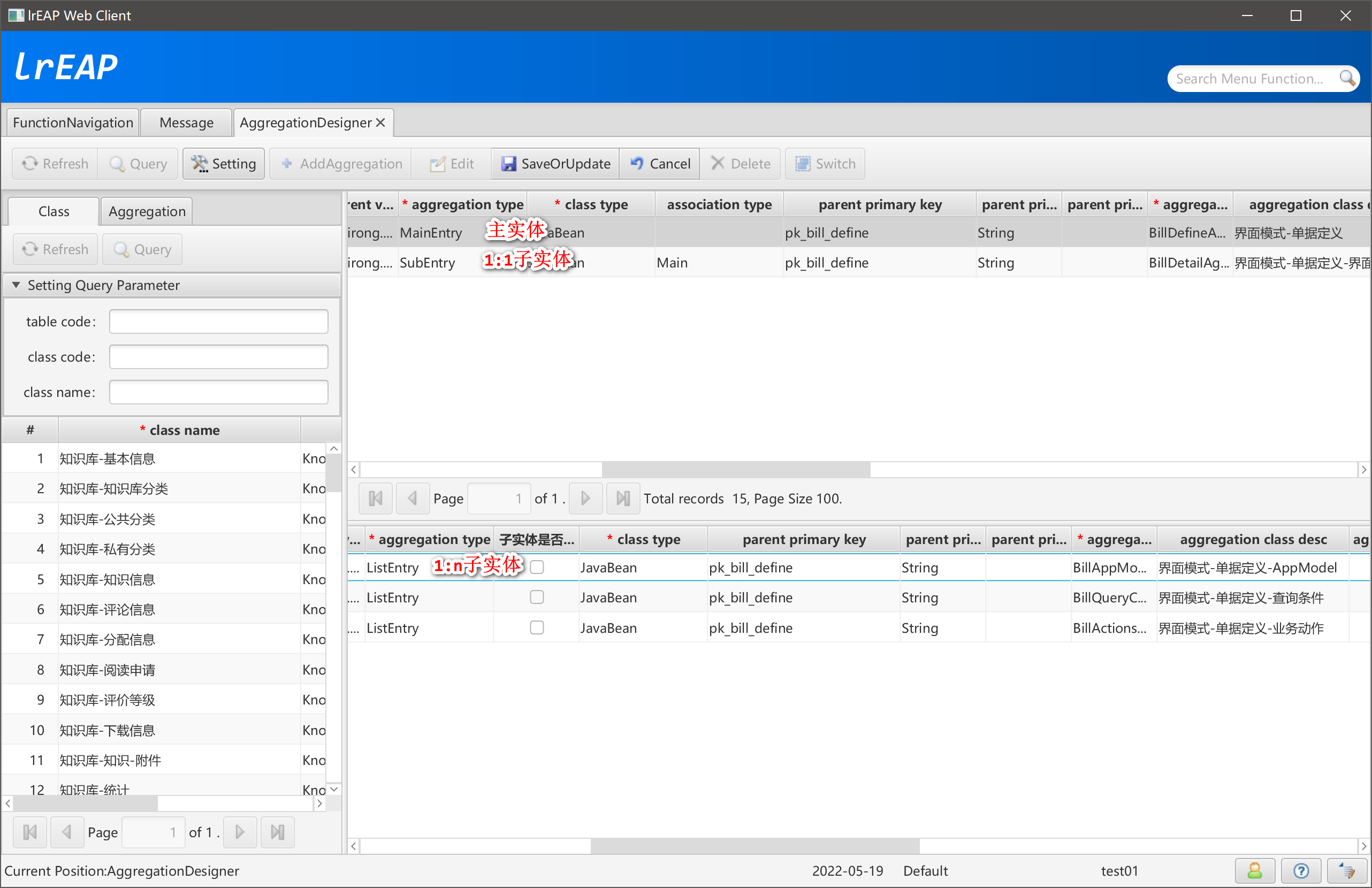This screenshot has height=888, width=1372.
Task: Select the MainEntry aggregation row
Action: [858, 233]
